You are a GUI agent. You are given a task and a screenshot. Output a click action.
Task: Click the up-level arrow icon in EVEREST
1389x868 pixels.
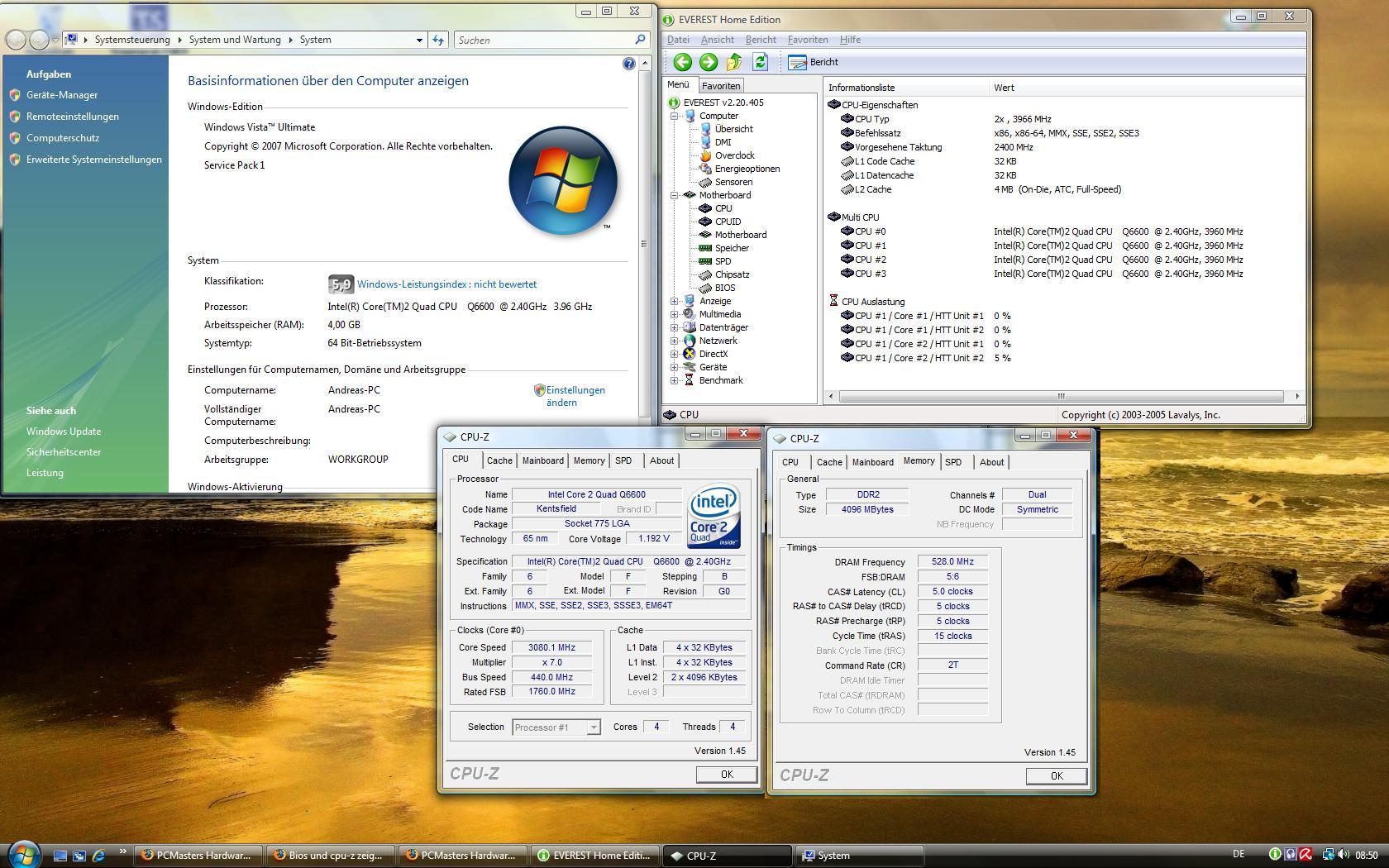(734, 62)
